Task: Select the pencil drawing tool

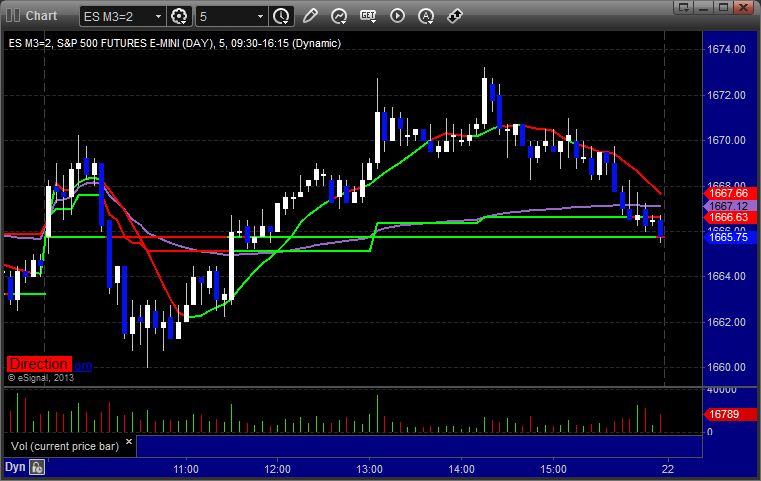Action: point(310,16)
